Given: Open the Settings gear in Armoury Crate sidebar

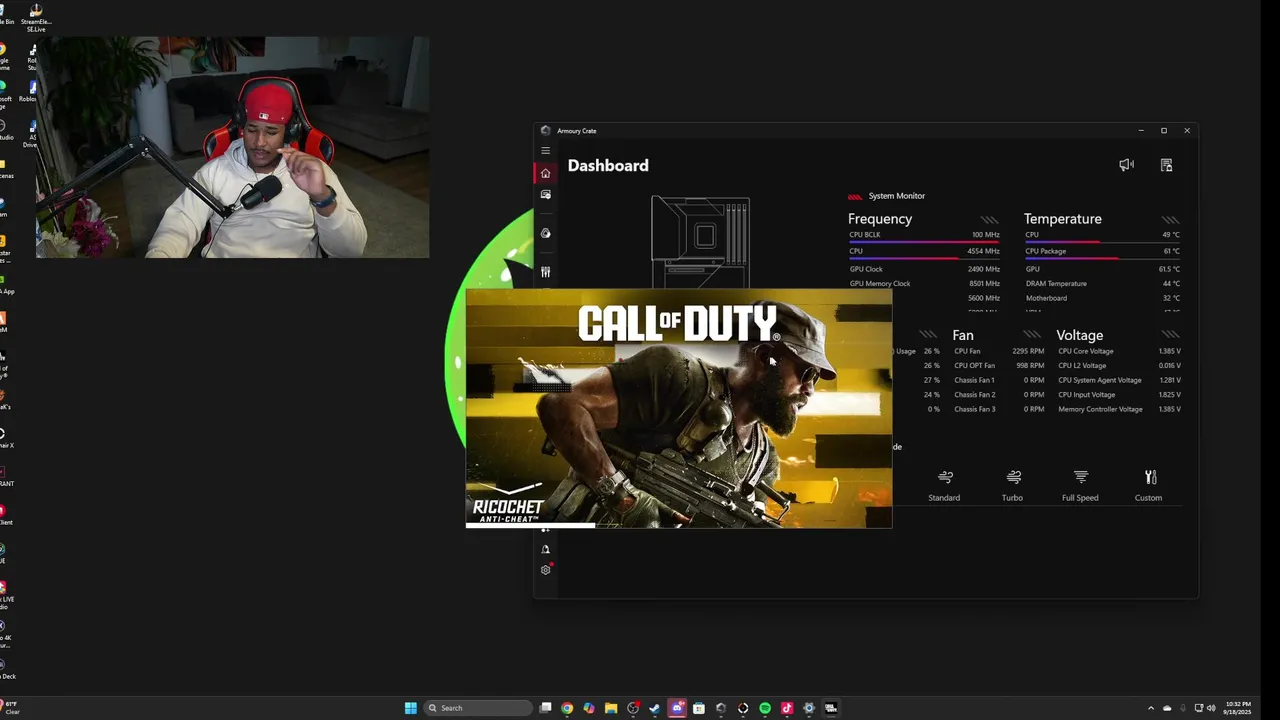Looking at the screenshot, I should coord(546,570).
